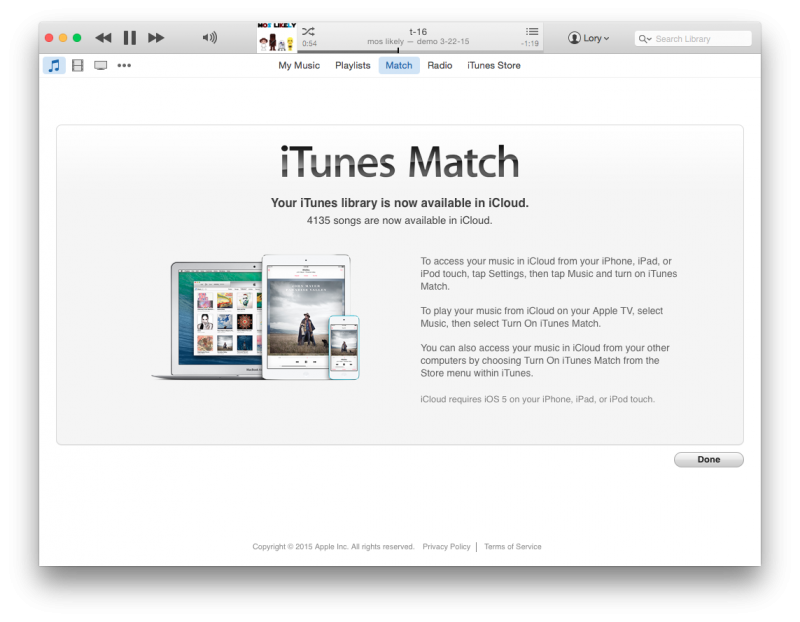Click the elapsed time 0:54
Viewport: 800px width, 622px height.
click(x=309, y=44)
